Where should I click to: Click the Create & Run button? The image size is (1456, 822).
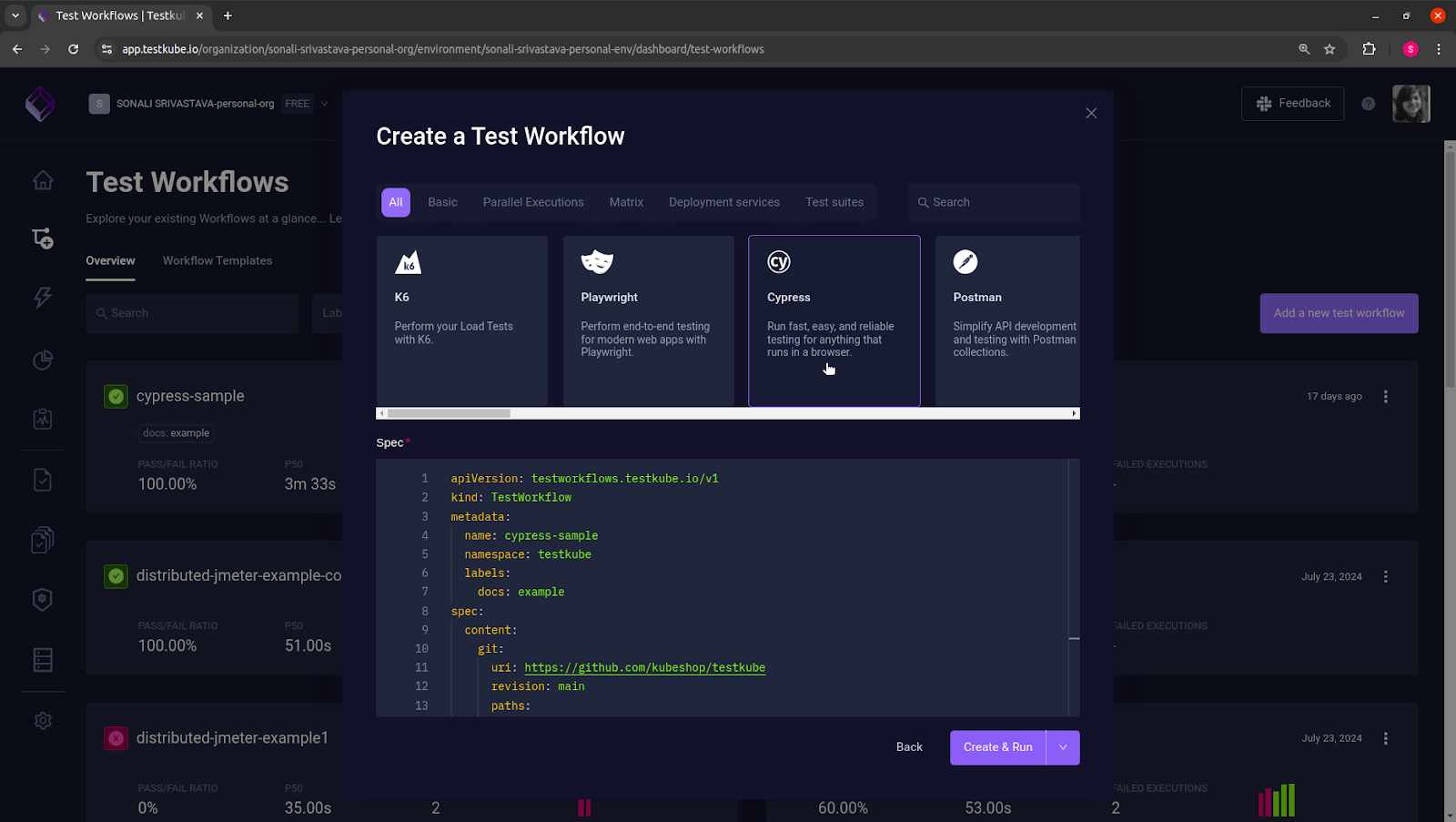pyautogui.click(x=998, y=747)
